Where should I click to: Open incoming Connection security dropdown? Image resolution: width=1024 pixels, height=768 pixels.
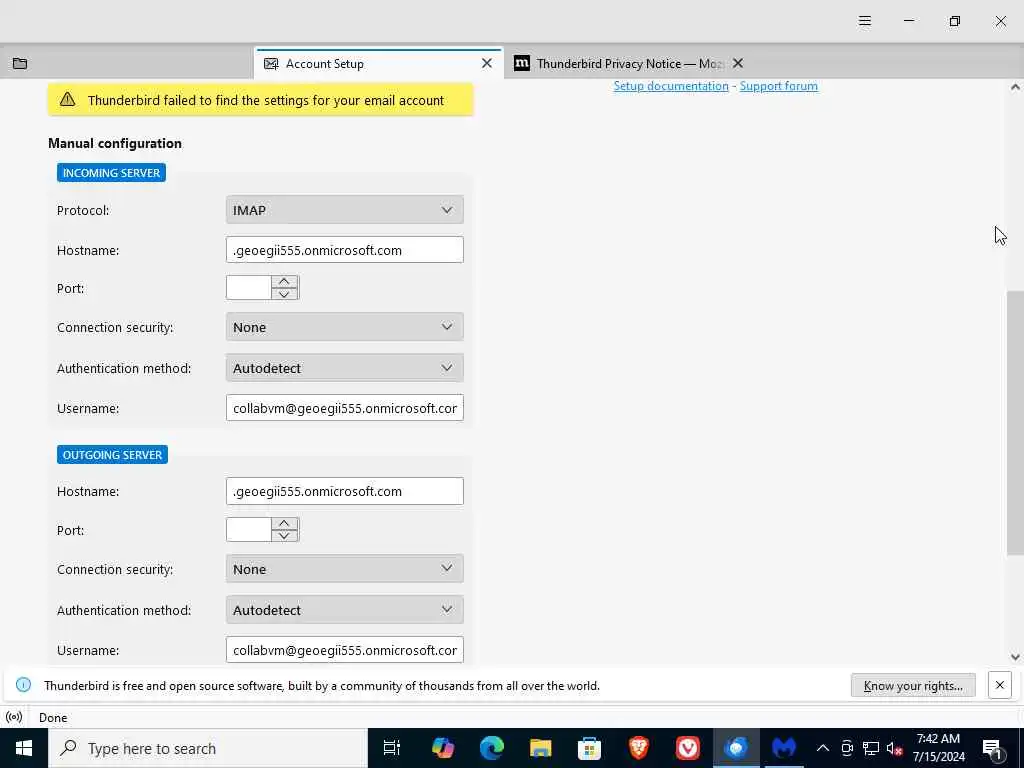344,327
